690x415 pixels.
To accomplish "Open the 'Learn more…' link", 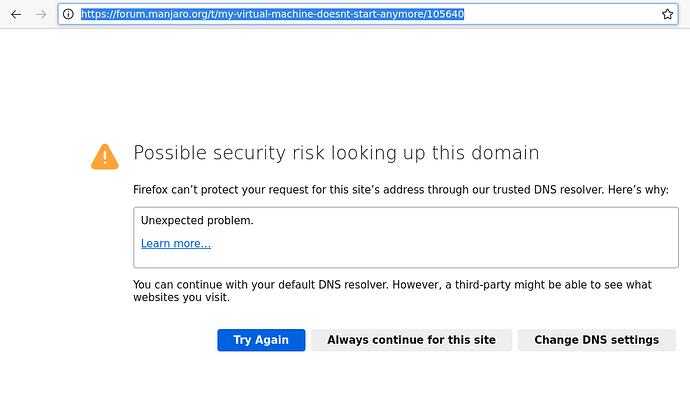I will click(176, 244).
